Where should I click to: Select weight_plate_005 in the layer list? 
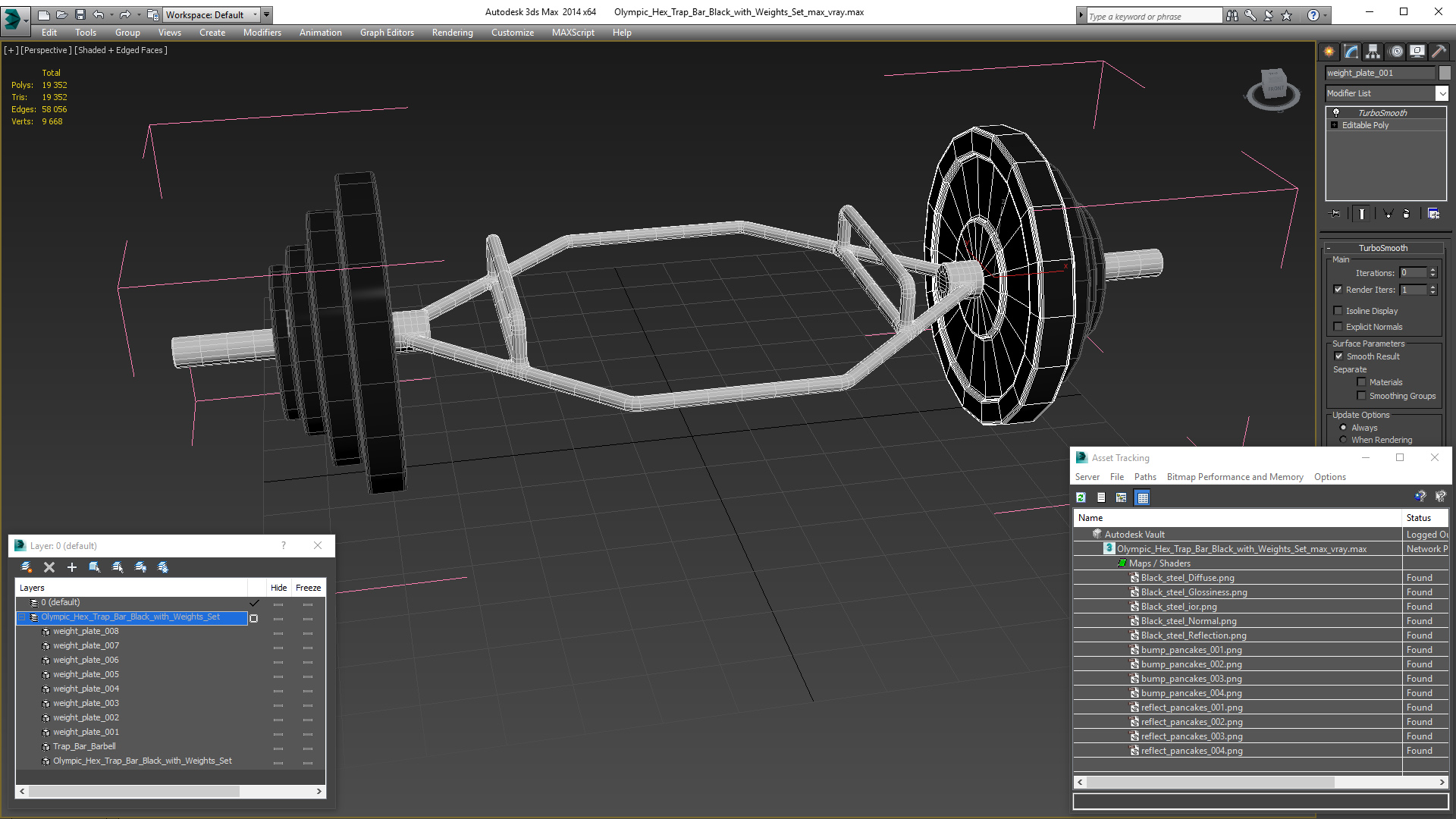click(x=86, y=674)
